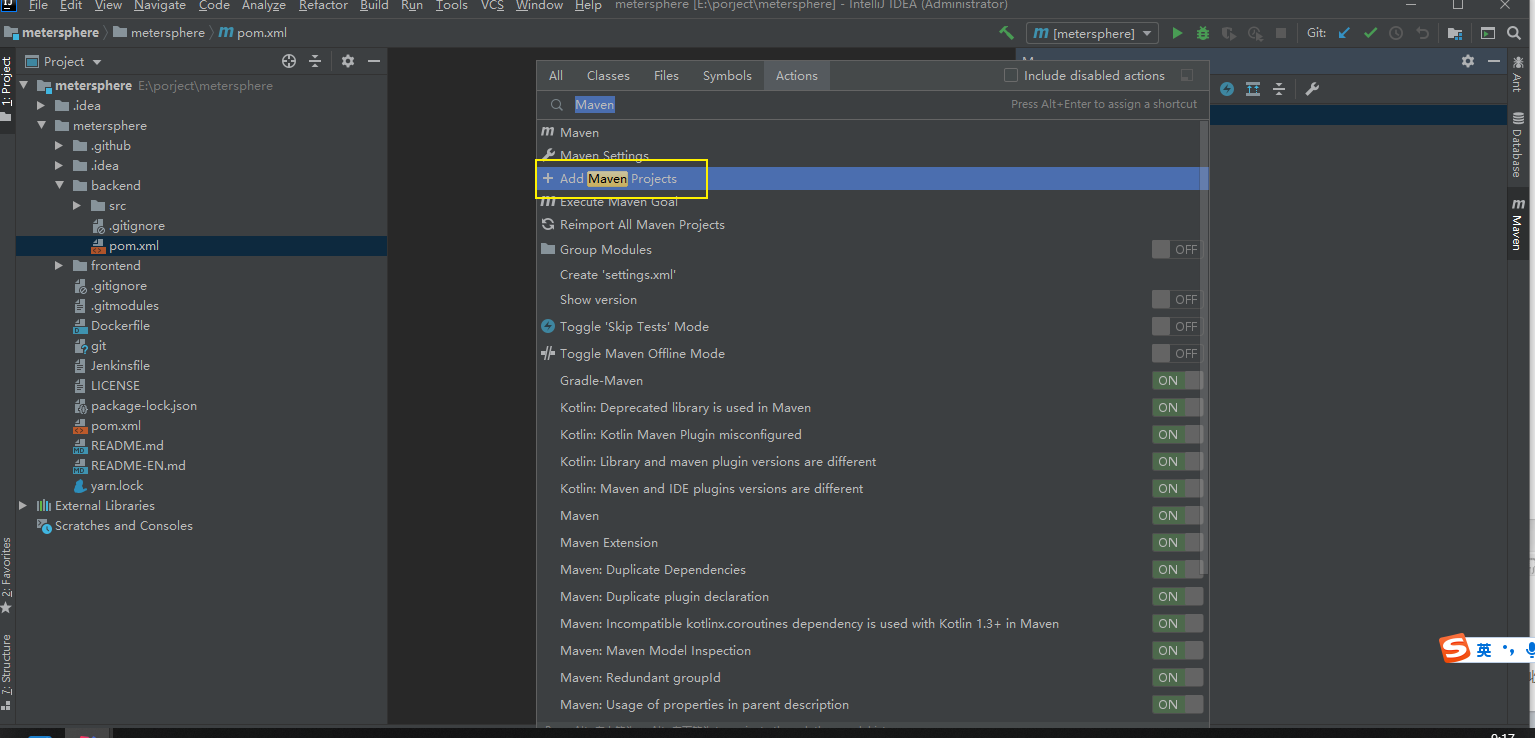Open the Ant side tool window
Viewport: 1535px width, 738px height.
pos(1517,75)
